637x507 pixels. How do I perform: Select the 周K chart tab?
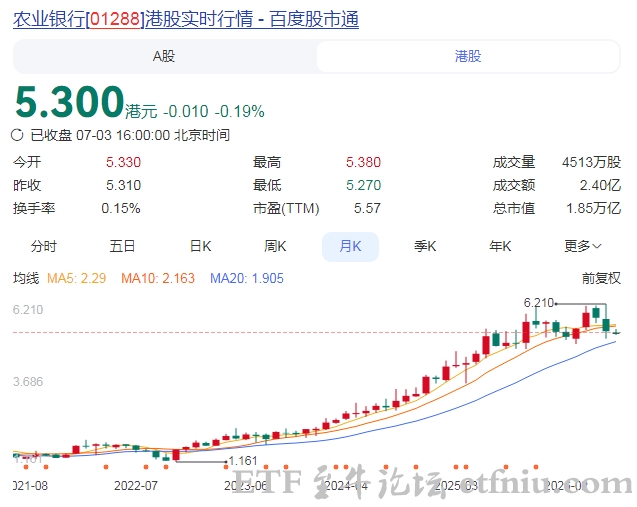(x=275, y=246)
